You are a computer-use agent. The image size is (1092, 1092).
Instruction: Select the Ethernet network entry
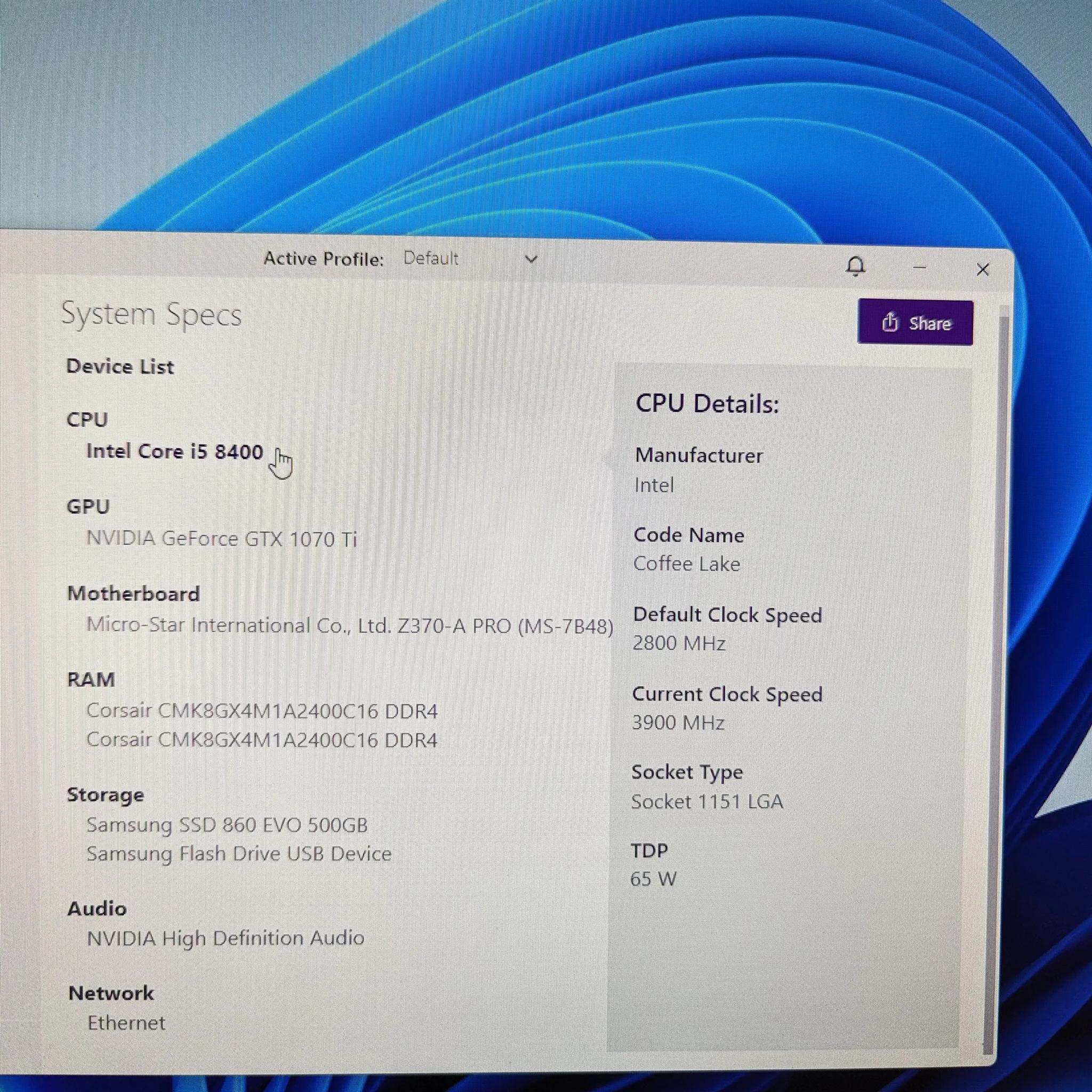tap(126, 1023)
